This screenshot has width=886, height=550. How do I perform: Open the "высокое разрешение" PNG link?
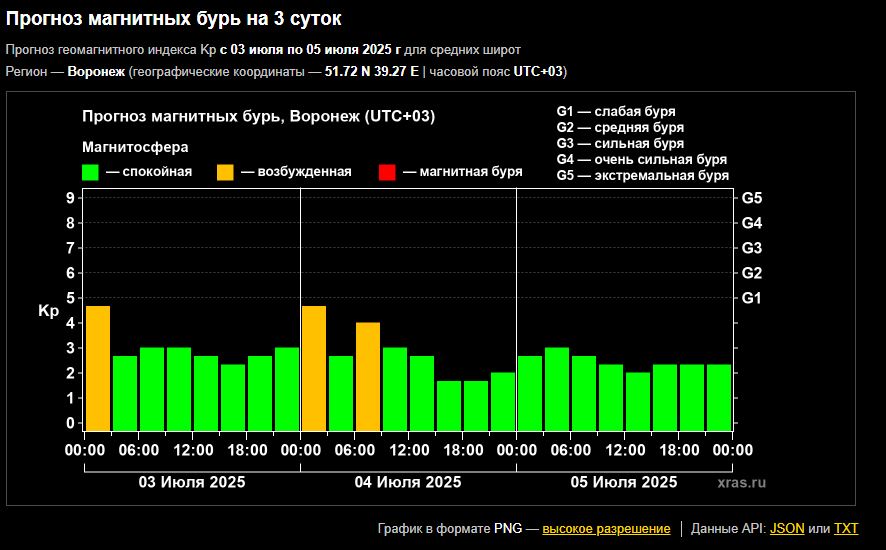click(x=606, y=528)
